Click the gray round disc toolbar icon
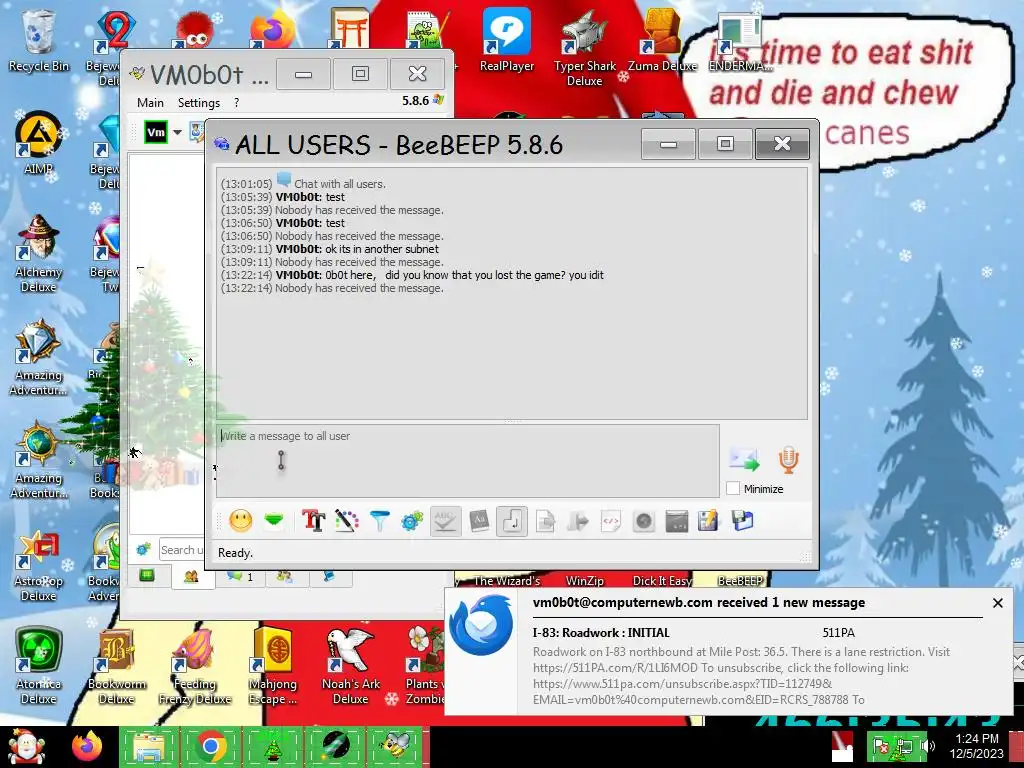The image size is (1024, 768). [644, 520]
